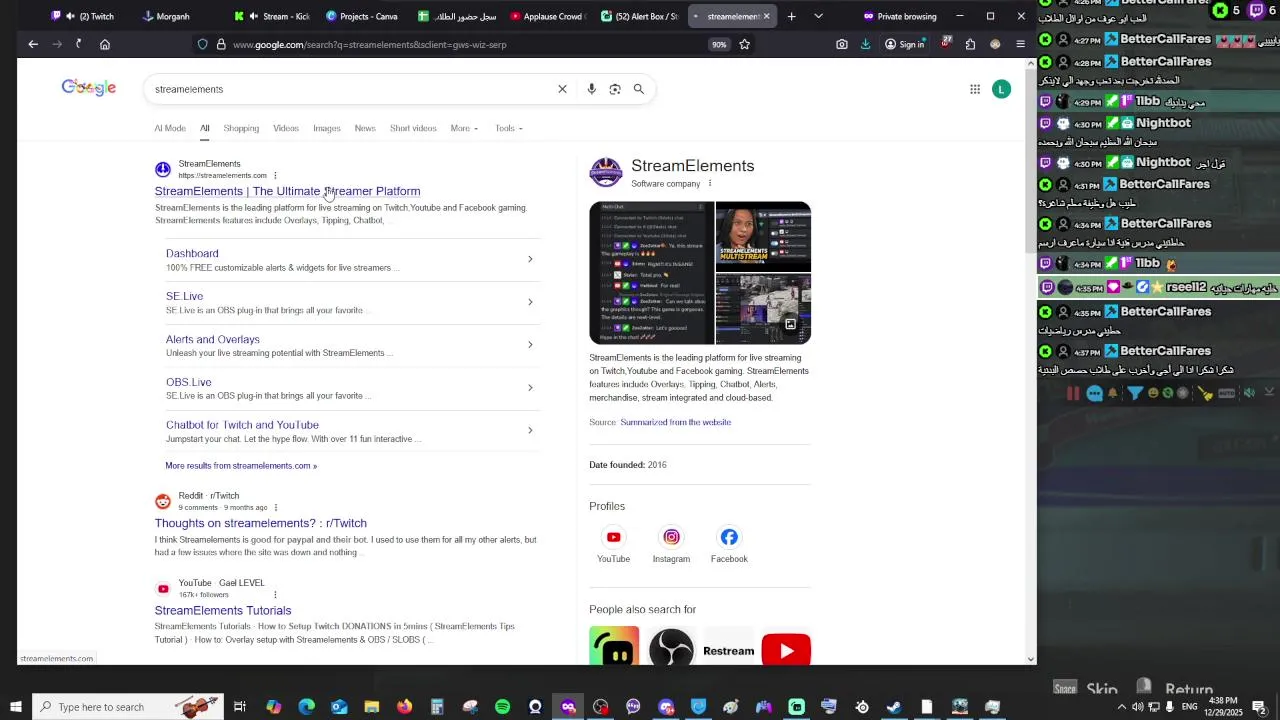
Task: Open Summarized from the website link
Action: point(675,422)
